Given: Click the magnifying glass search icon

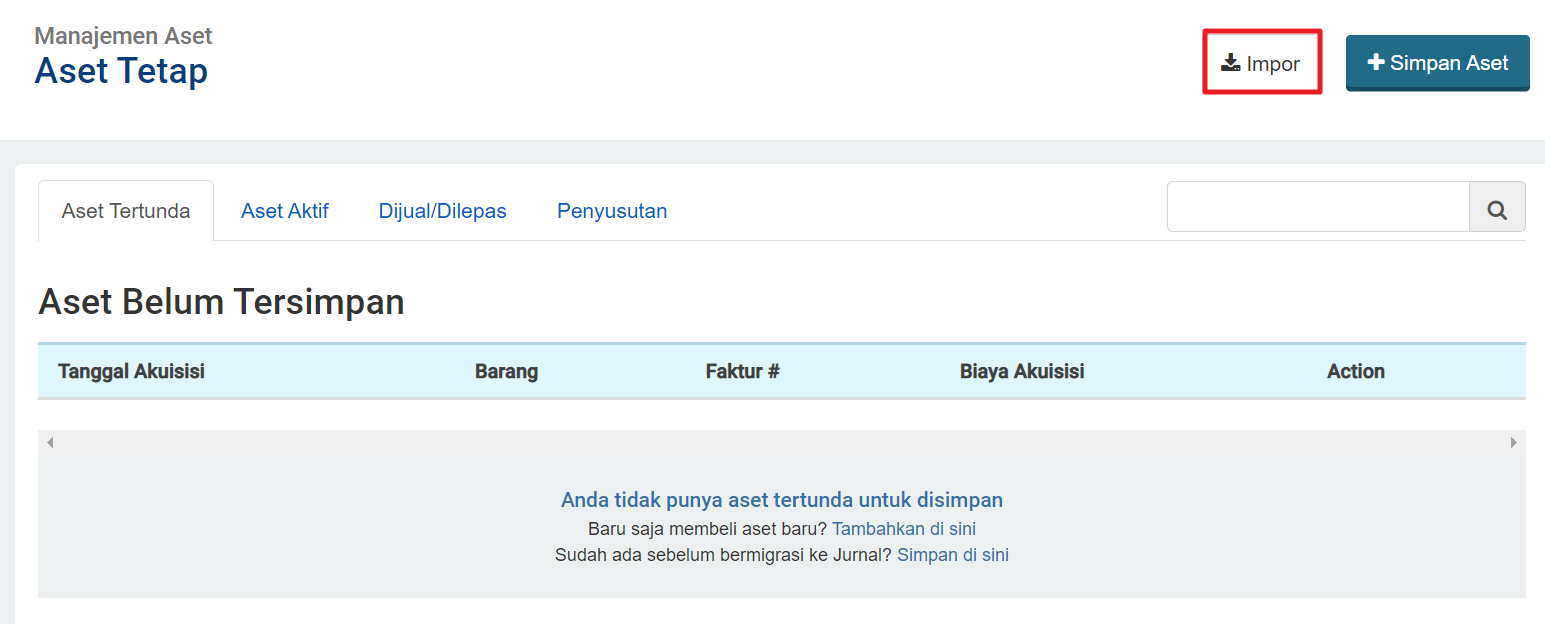Looking at the screenshot, I should pyautogui.click(x=1497, y=209).
